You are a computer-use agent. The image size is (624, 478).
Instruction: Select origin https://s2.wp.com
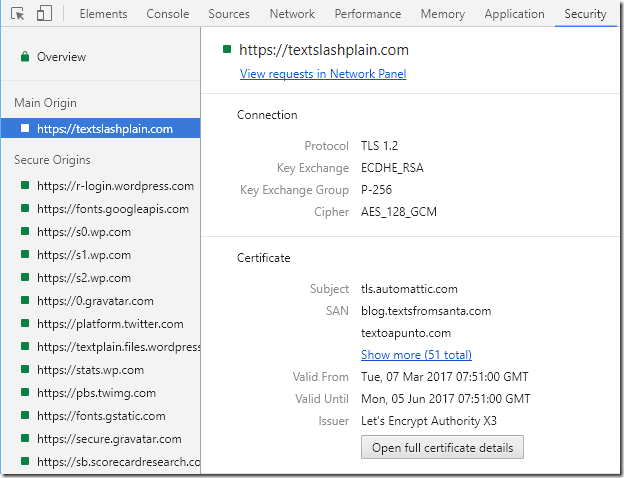pyautogui.click(x=101, y=278)
